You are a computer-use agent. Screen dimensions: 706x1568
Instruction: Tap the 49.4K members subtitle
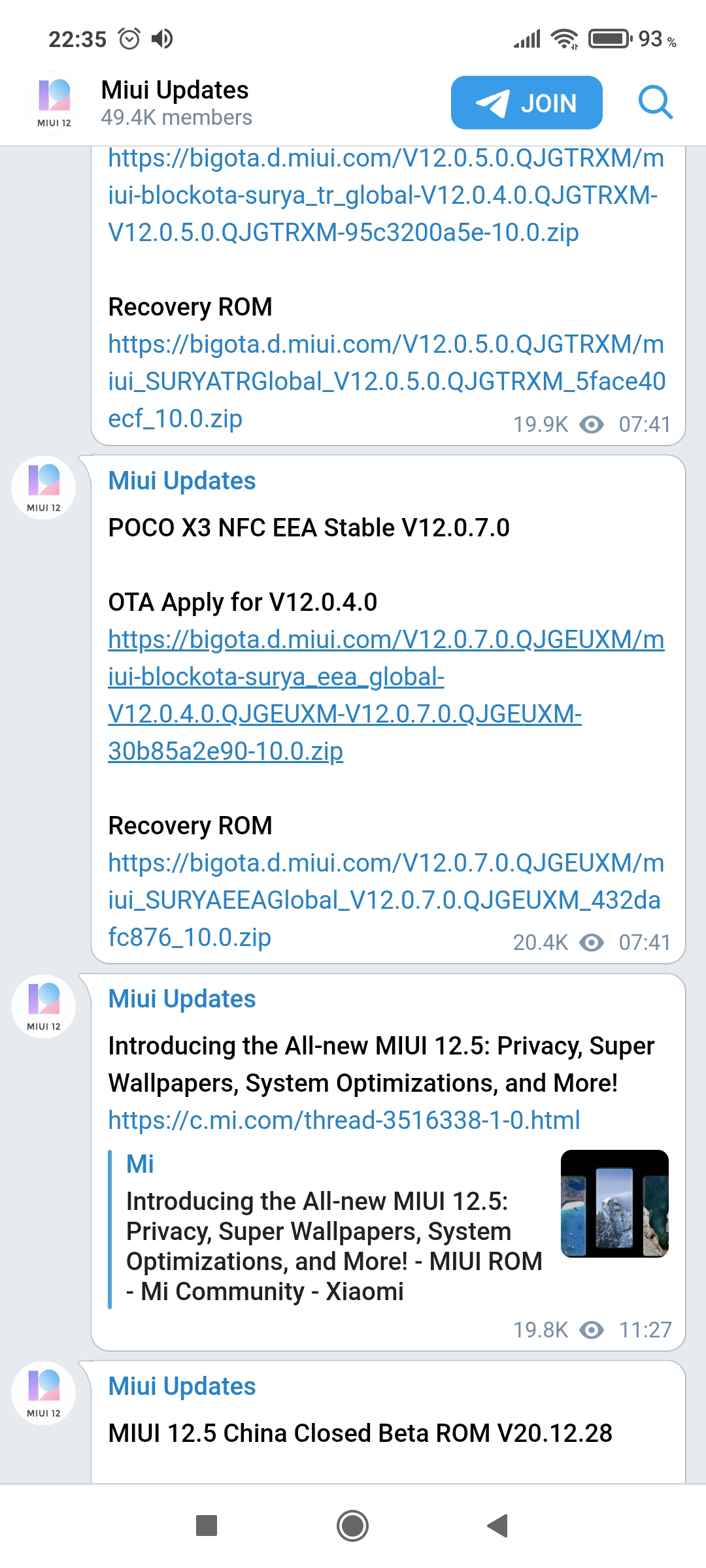[176, 118]
